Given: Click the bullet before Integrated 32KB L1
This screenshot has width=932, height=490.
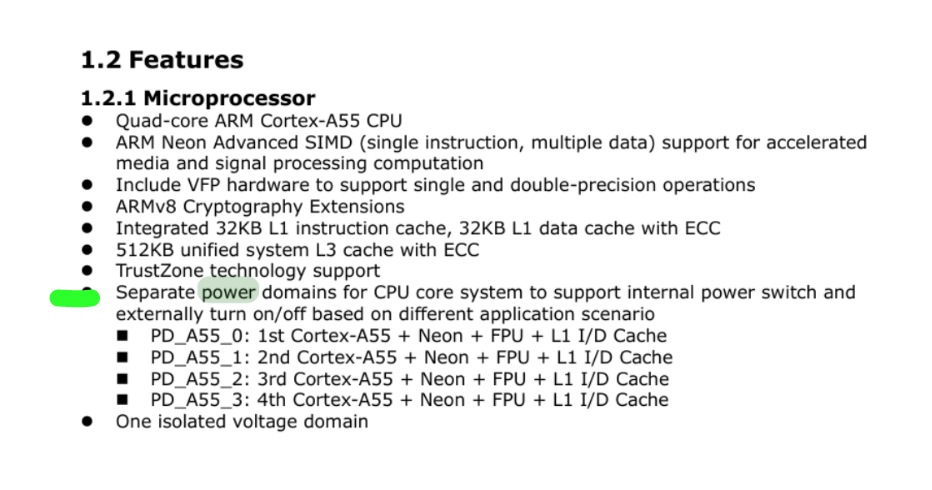Looking at the screenshot, I should [87, 228].
